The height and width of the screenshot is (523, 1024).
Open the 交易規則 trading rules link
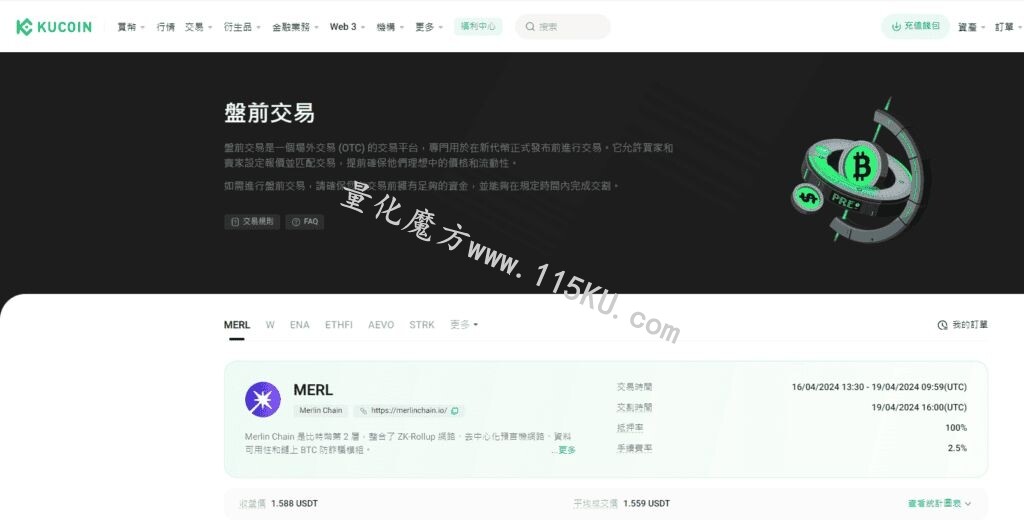[252, 222]
